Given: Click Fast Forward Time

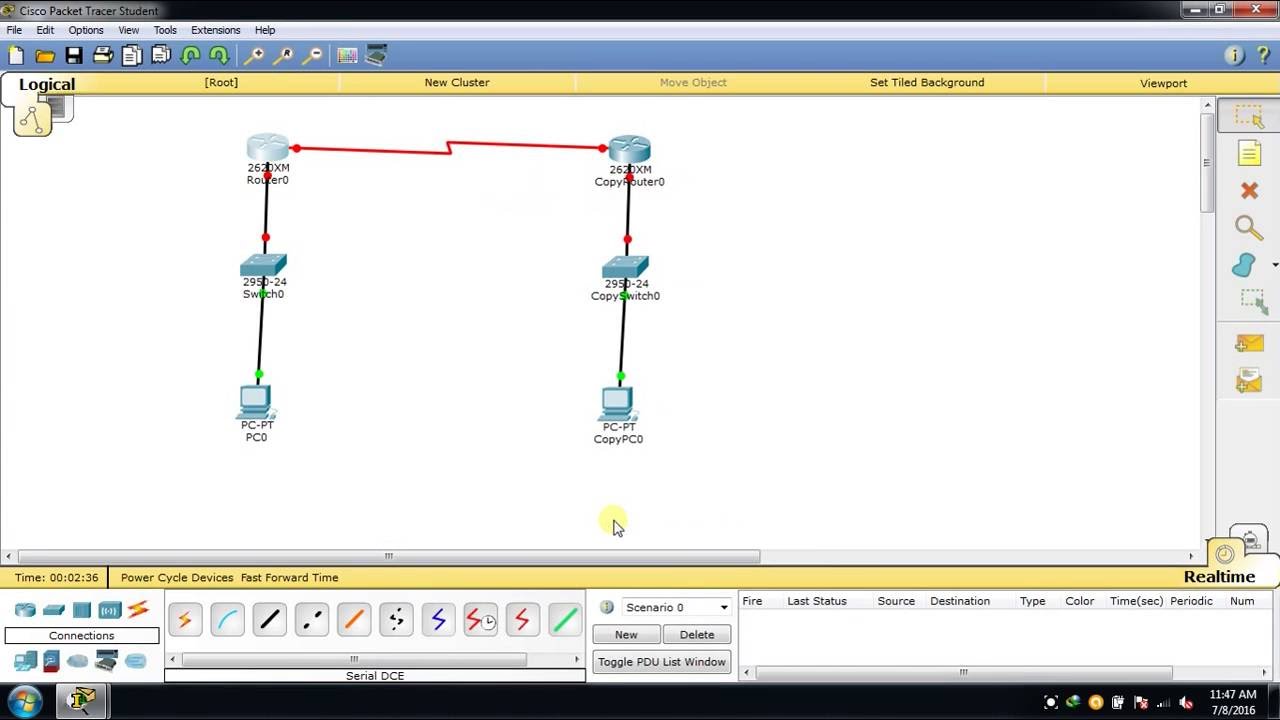Looking at the screenshot, I should click(x=289, y=577).
